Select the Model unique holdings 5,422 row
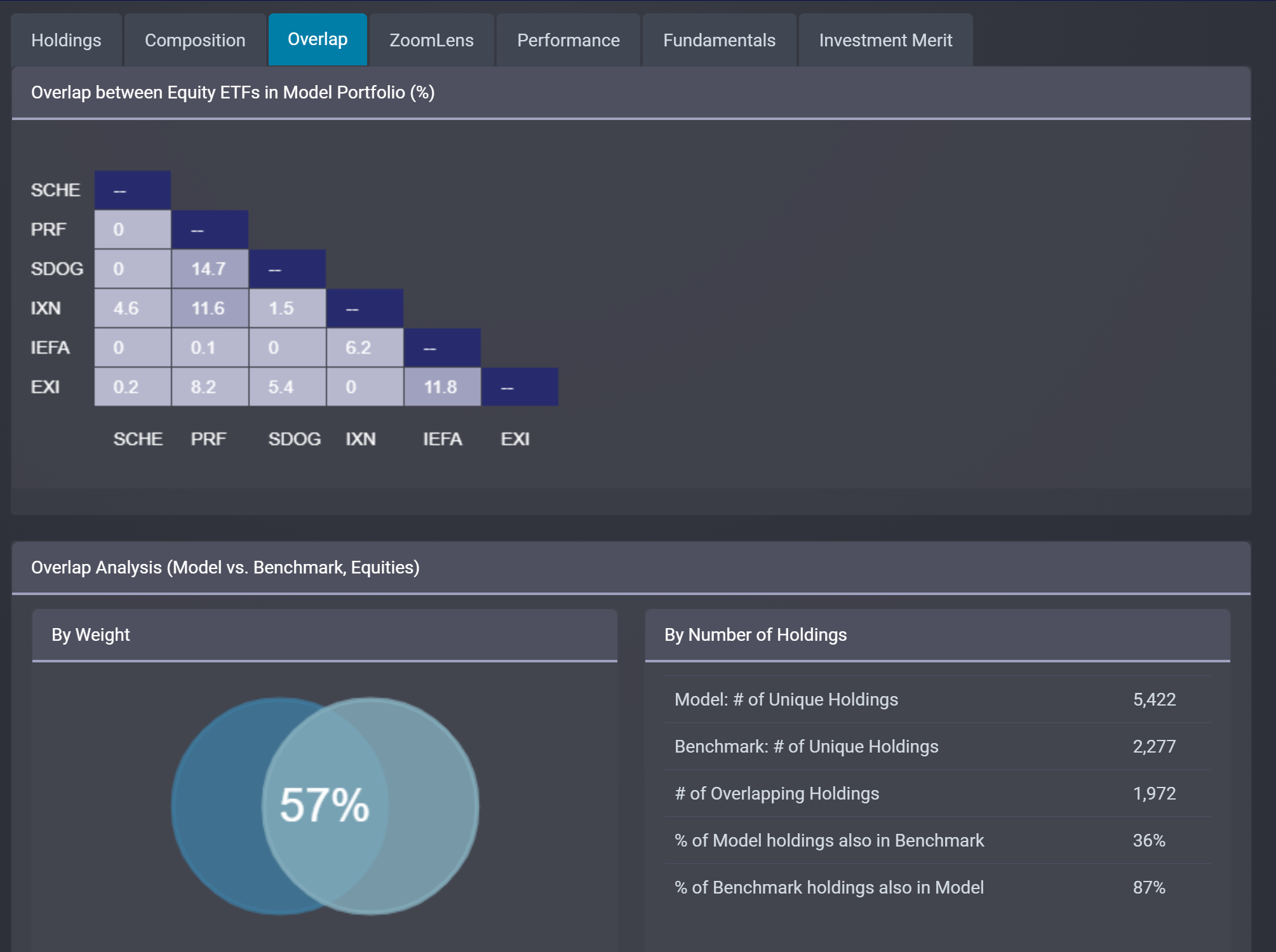This screenshot has width=1276, height=952. pyautogui.click(x=937, y=699)
